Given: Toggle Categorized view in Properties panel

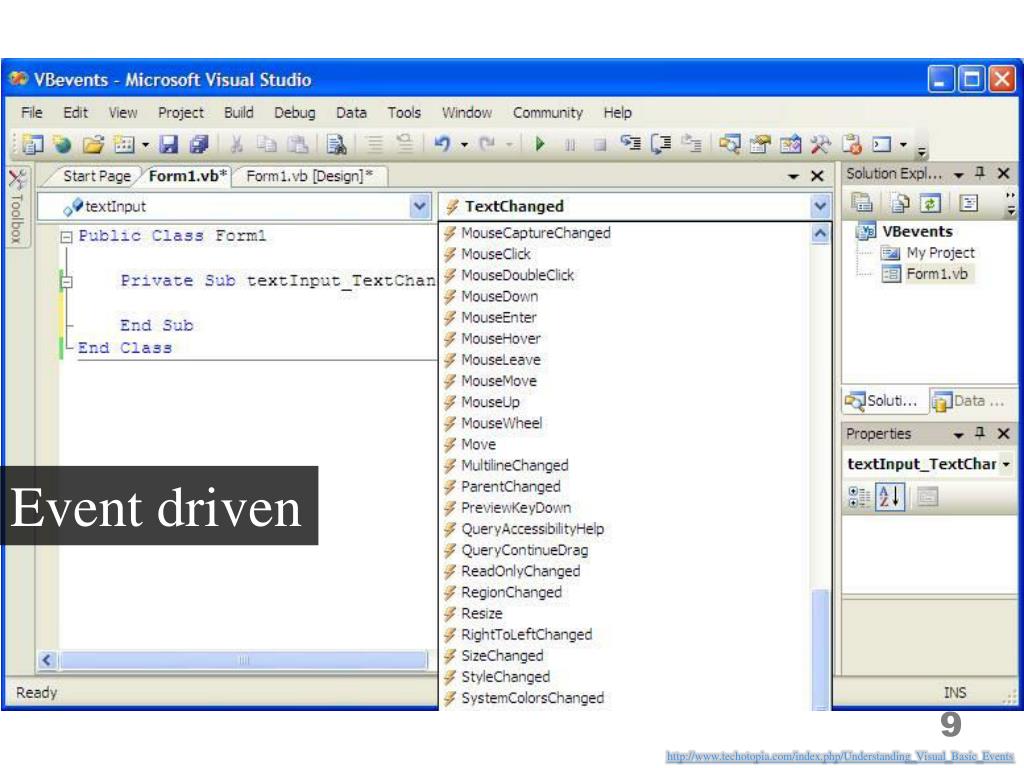Looking at the screenshot, I should pyautogui.click(x=859, y=497).
